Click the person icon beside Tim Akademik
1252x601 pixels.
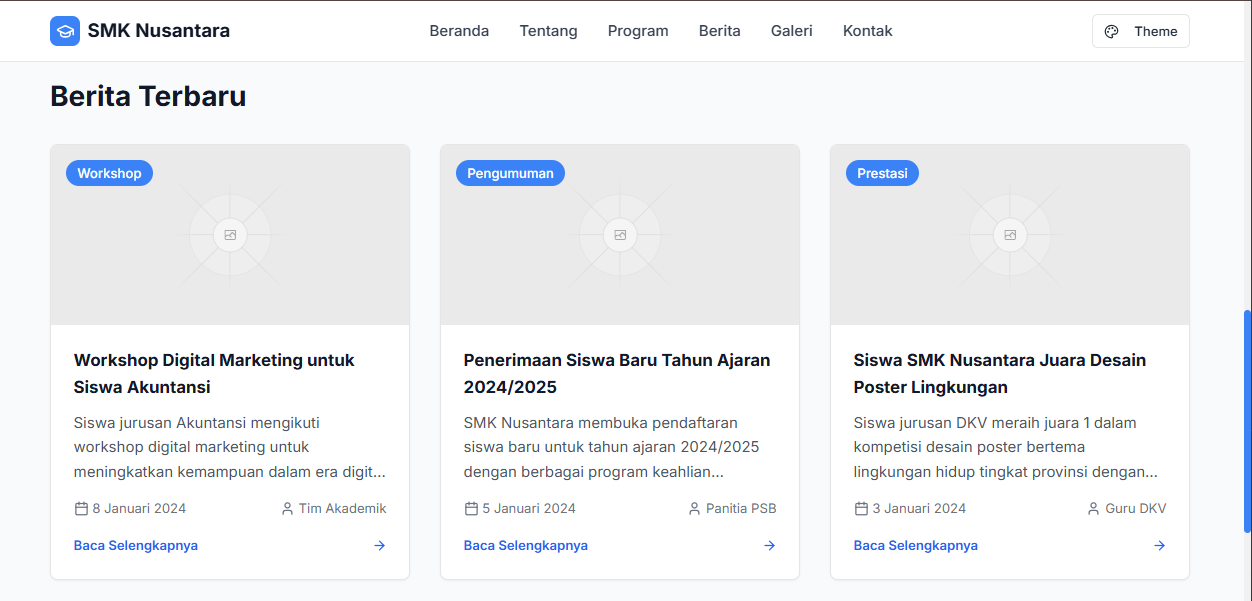click(288, 508)
